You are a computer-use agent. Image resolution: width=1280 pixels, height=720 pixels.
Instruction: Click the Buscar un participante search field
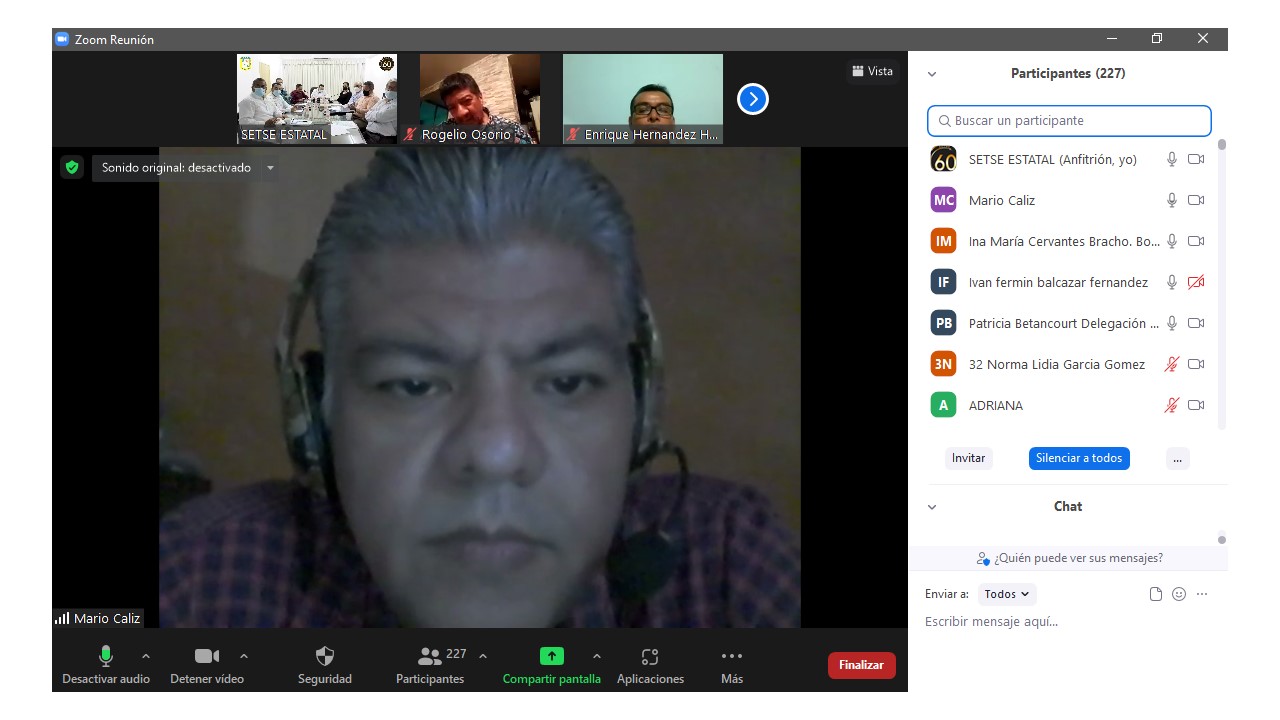[x=1069, y=120]
